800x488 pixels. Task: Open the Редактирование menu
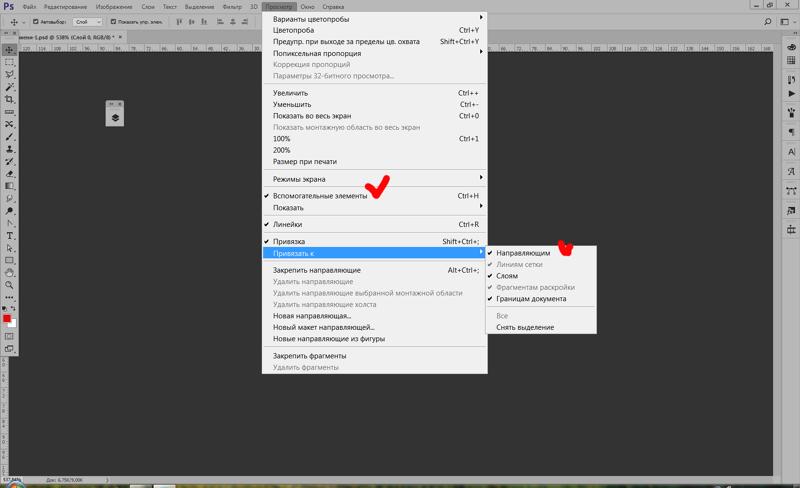click(x=65, y=7)
